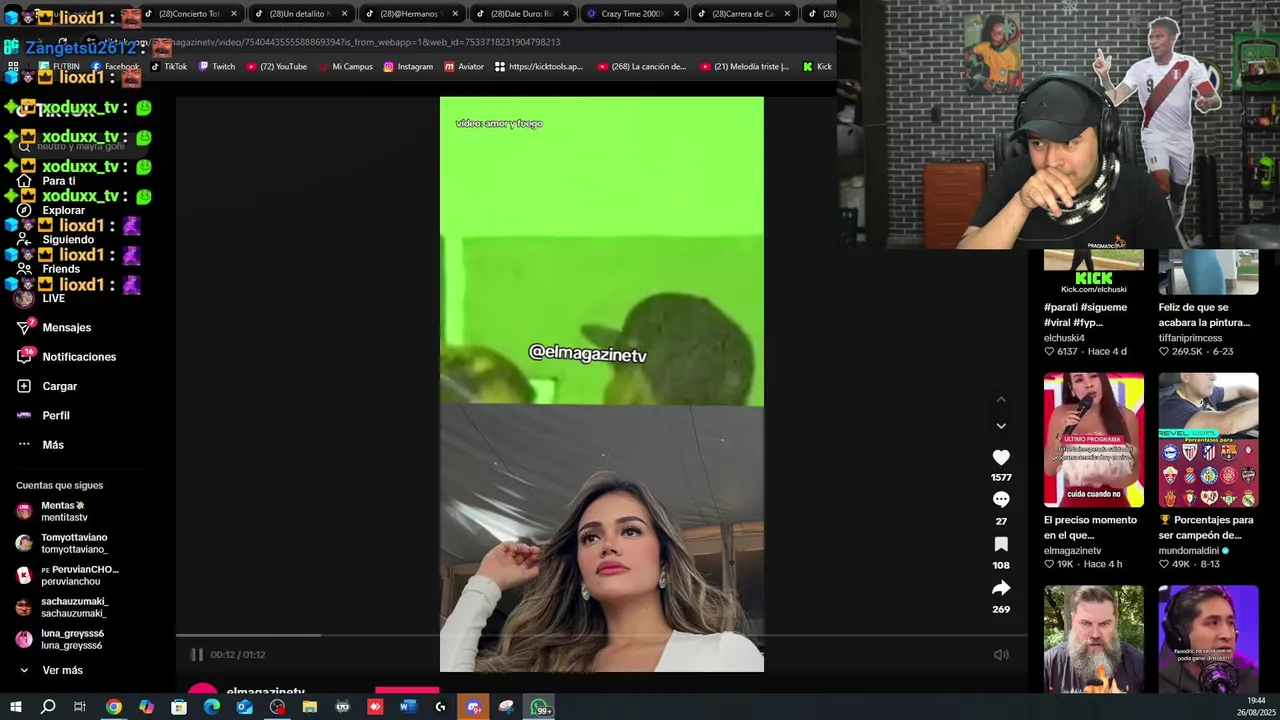Open the Windows Start menu
The width and height of the screenshot is (1280, 720).
coord(15,707)
